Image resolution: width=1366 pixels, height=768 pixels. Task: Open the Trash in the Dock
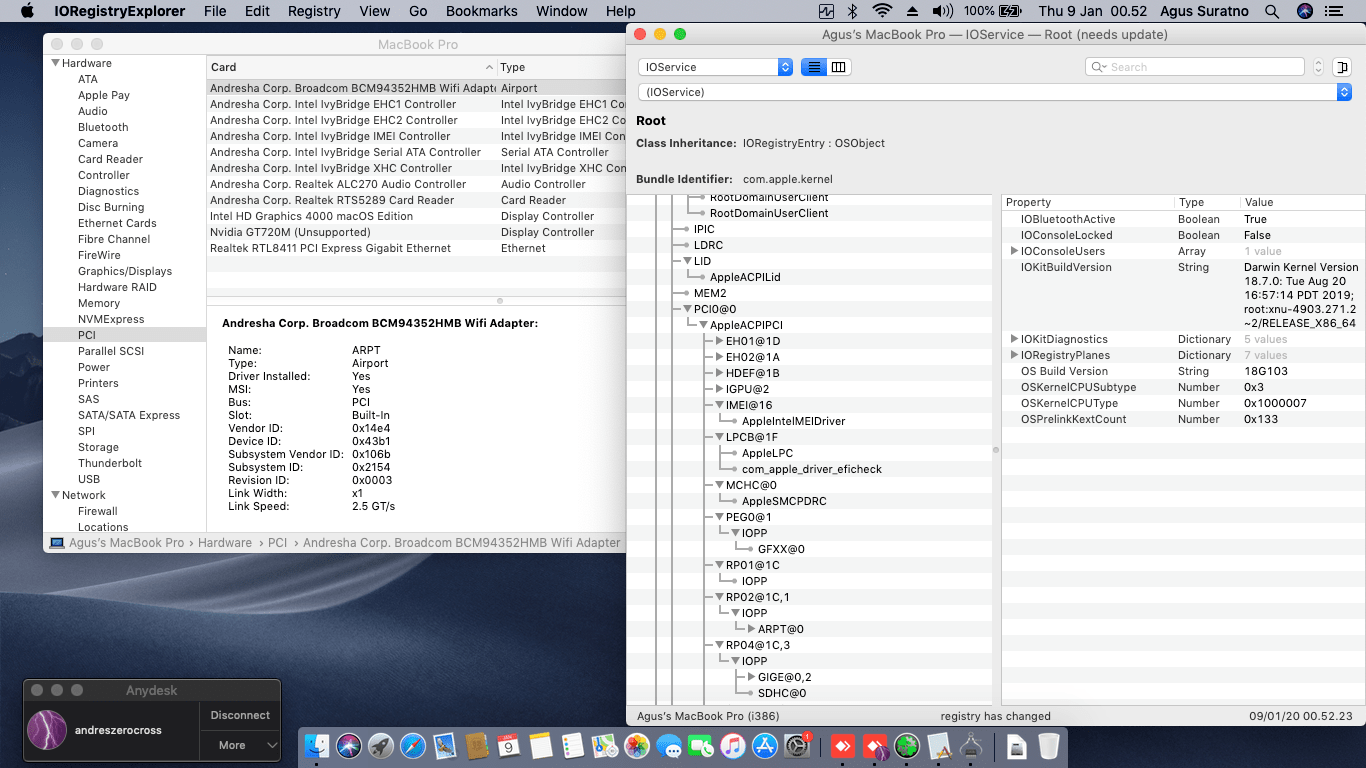tap(1048, 746)
